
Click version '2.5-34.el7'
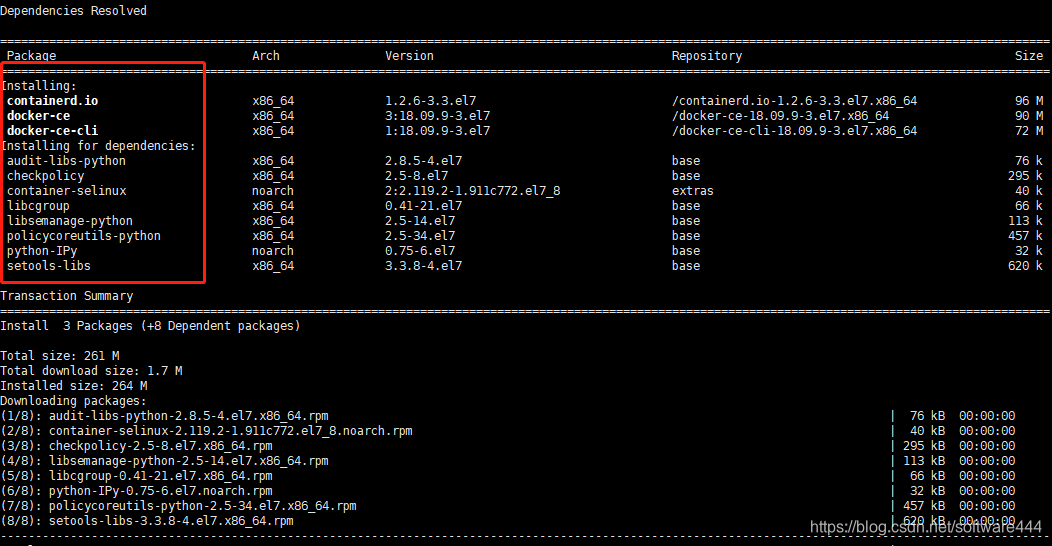point(420,235)
